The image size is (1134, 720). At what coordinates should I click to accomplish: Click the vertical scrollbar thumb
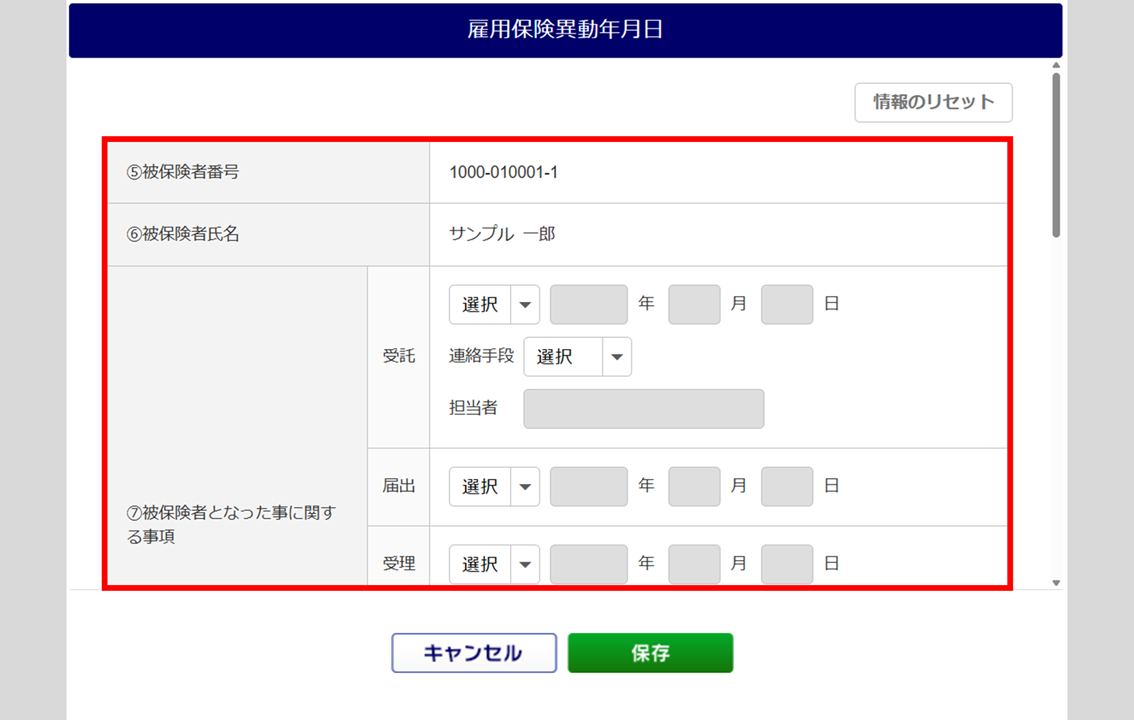click(x=1056, y=155)
